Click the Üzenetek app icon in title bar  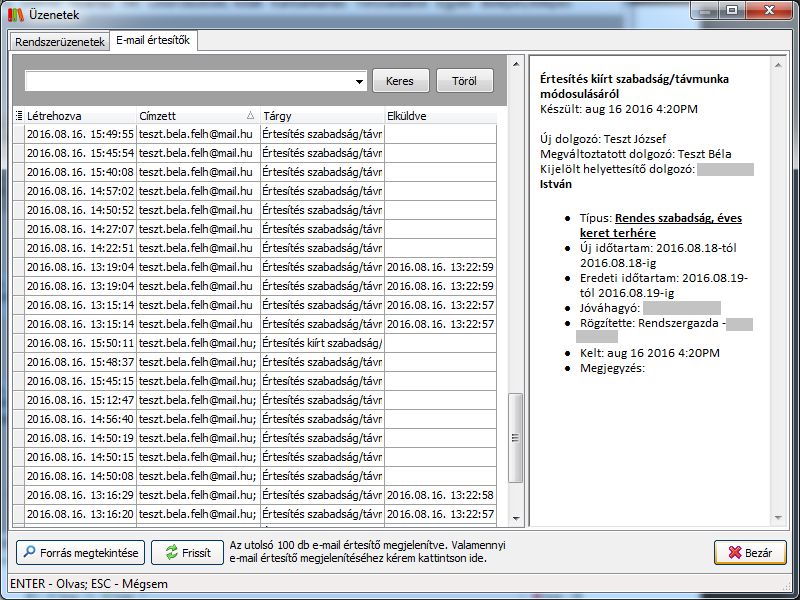point(14,13)
